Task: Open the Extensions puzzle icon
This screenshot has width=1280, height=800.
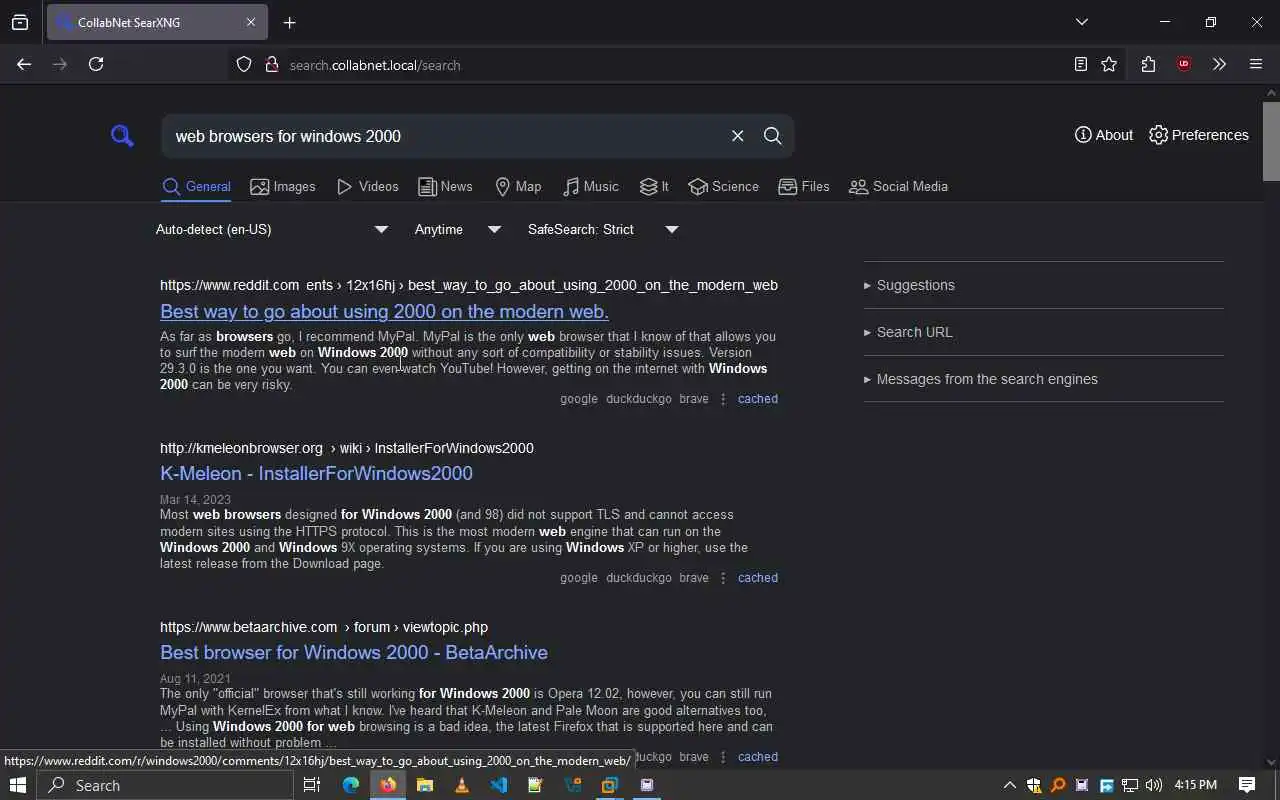Action: (1148, 64)
